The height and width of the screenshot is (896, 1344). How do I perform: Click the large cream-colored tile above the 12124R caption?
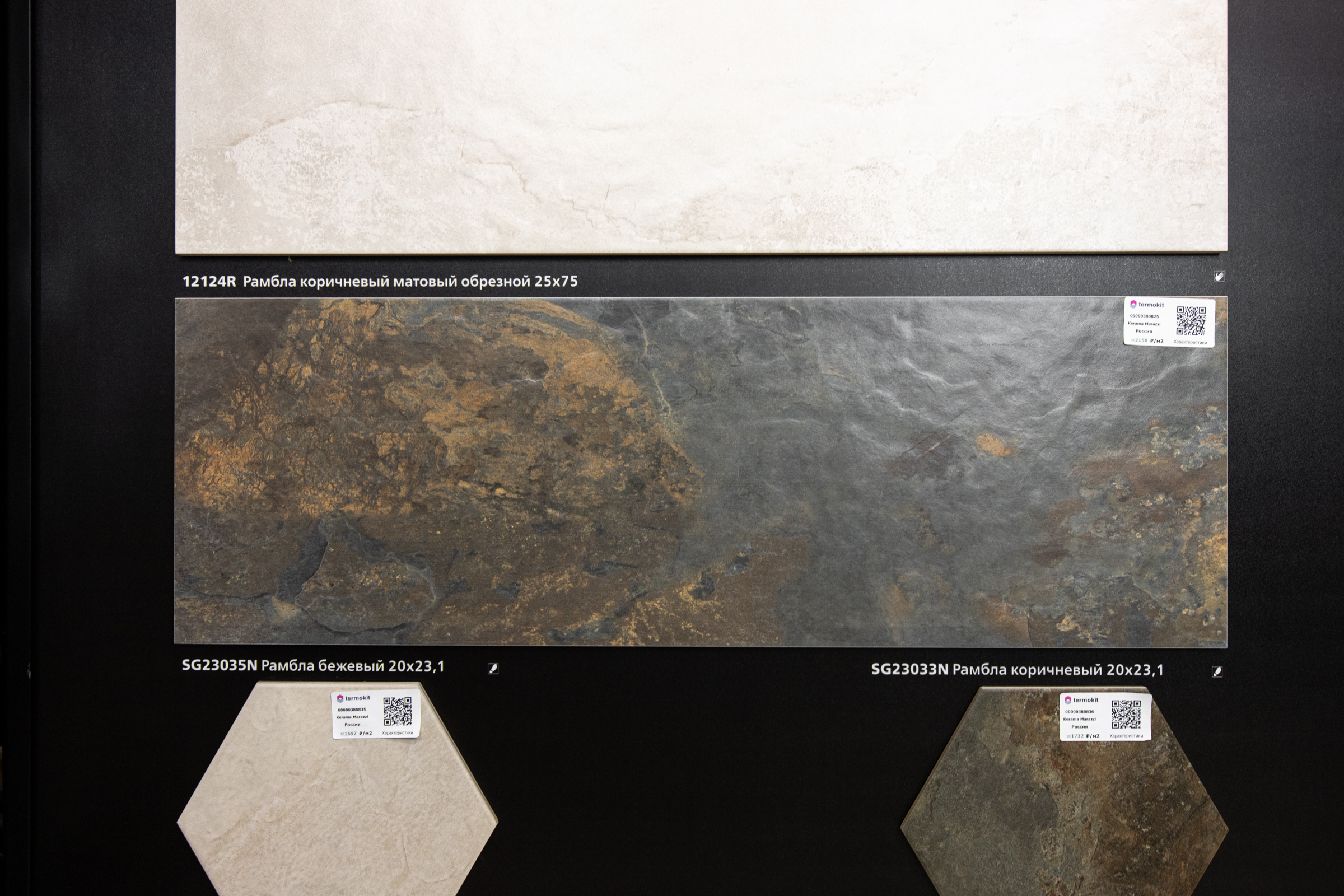(701, 127)
